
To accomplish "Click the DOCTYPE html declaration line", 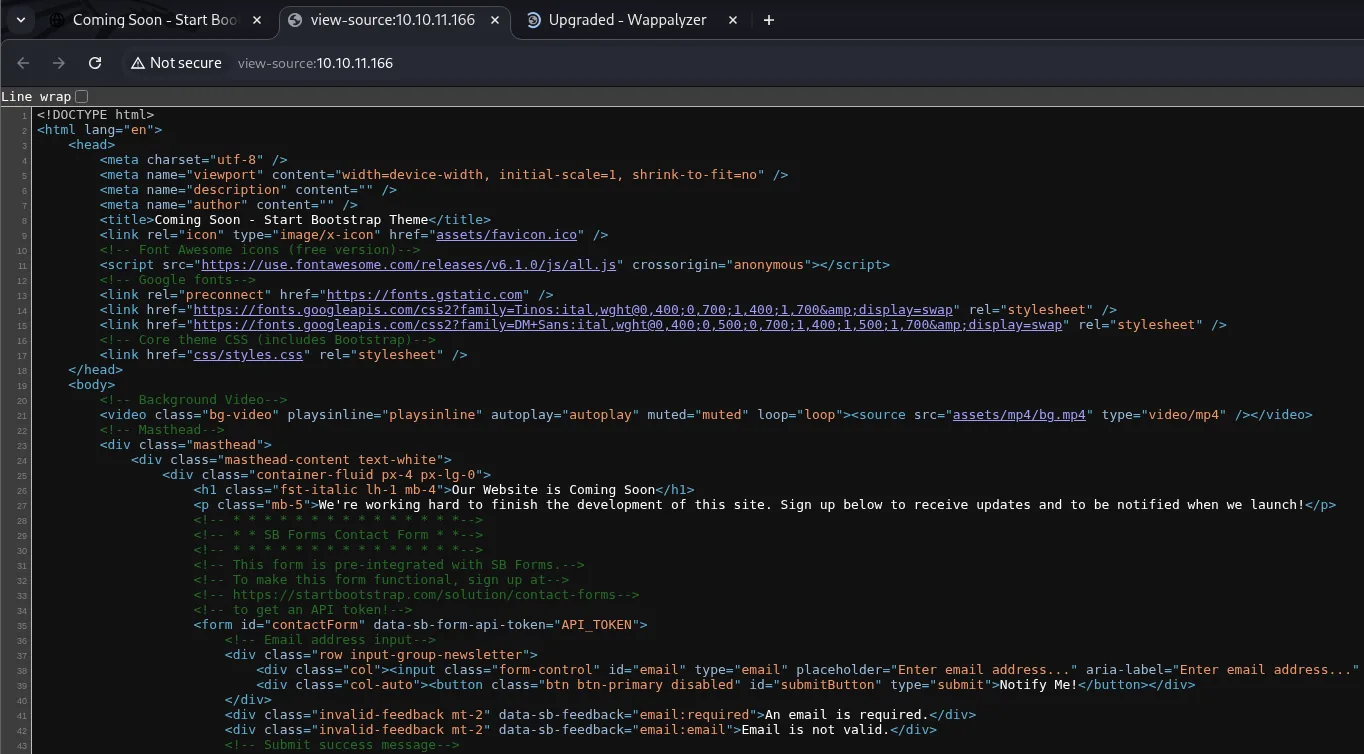I will point(96,115).
